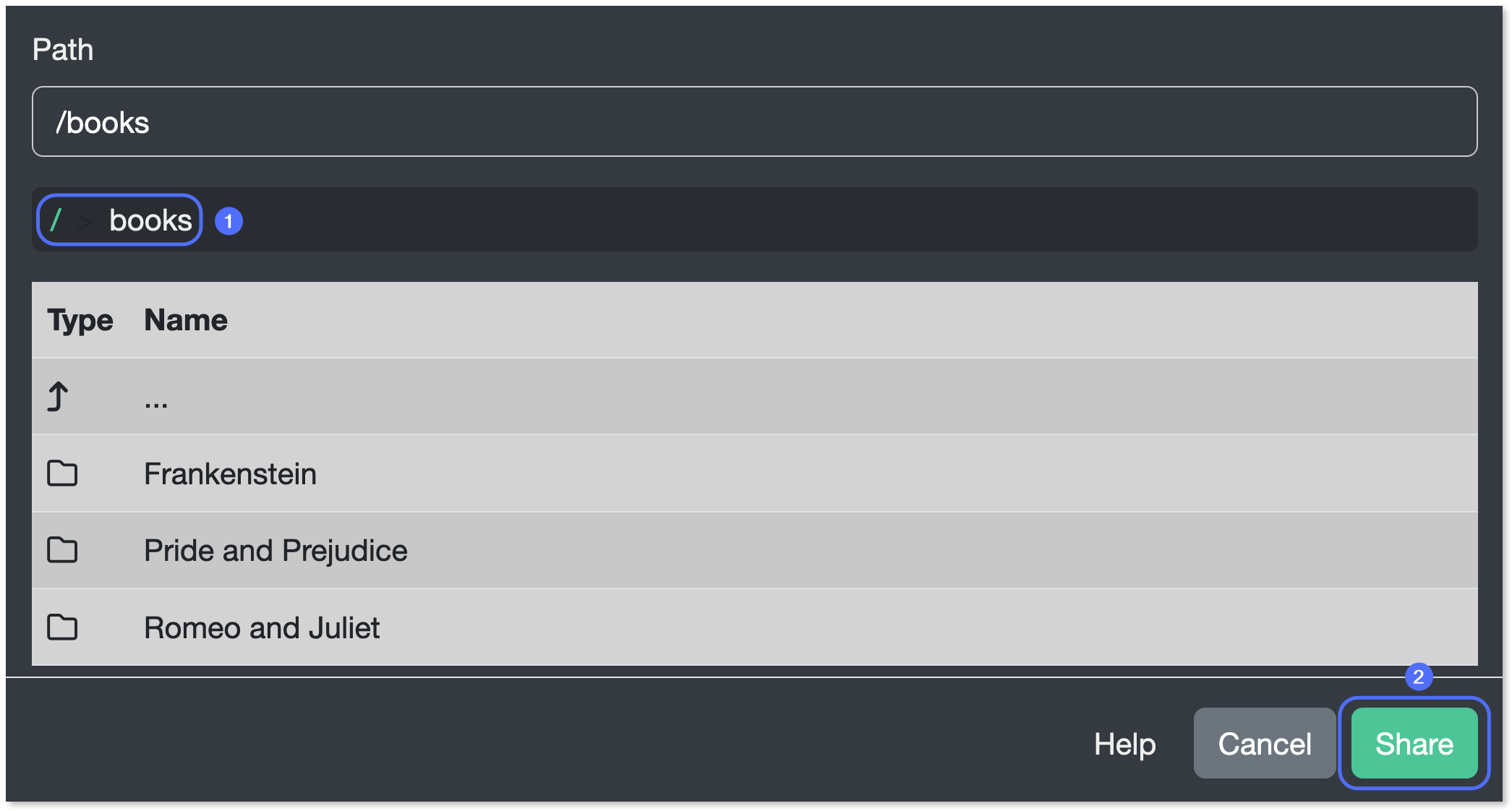Click the Romeo and Juliet folder icon
The height and width of the screenshot is (811, 1512).
62,627
